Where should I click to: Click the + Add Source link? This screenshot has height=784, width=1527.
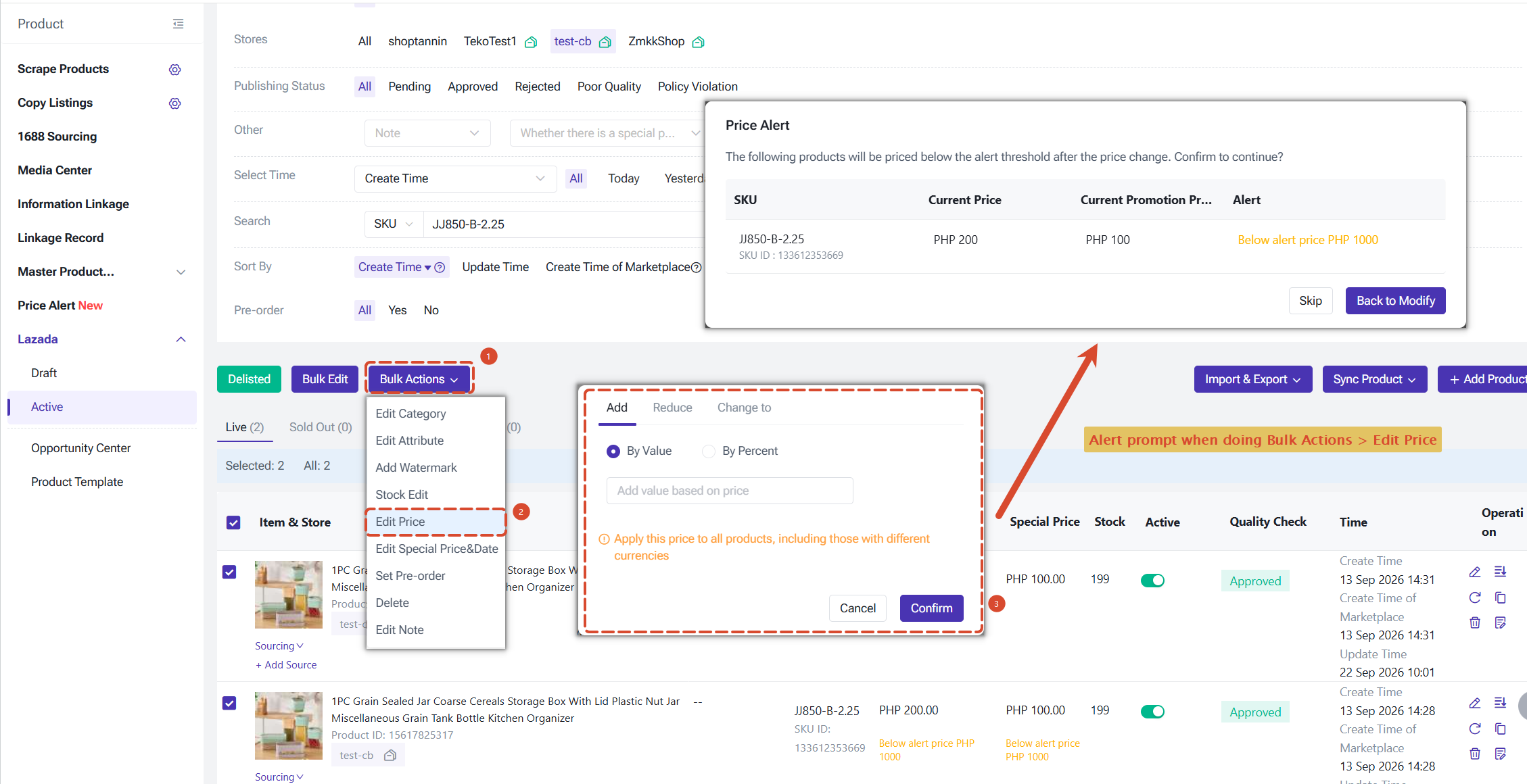click(x=286, y=665)
